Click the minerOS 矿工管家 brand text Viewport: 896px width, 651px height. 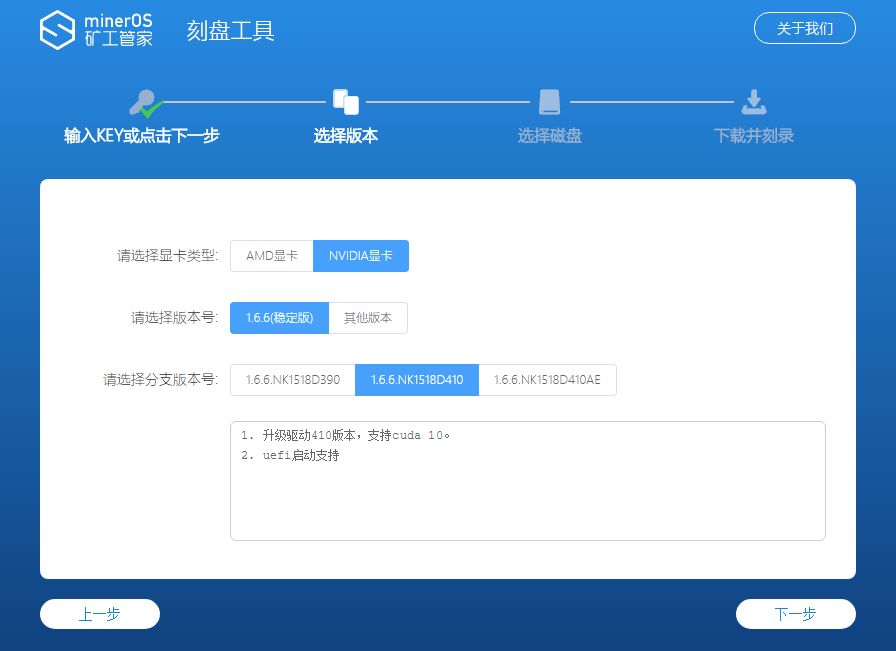click(x=118, y=30)
